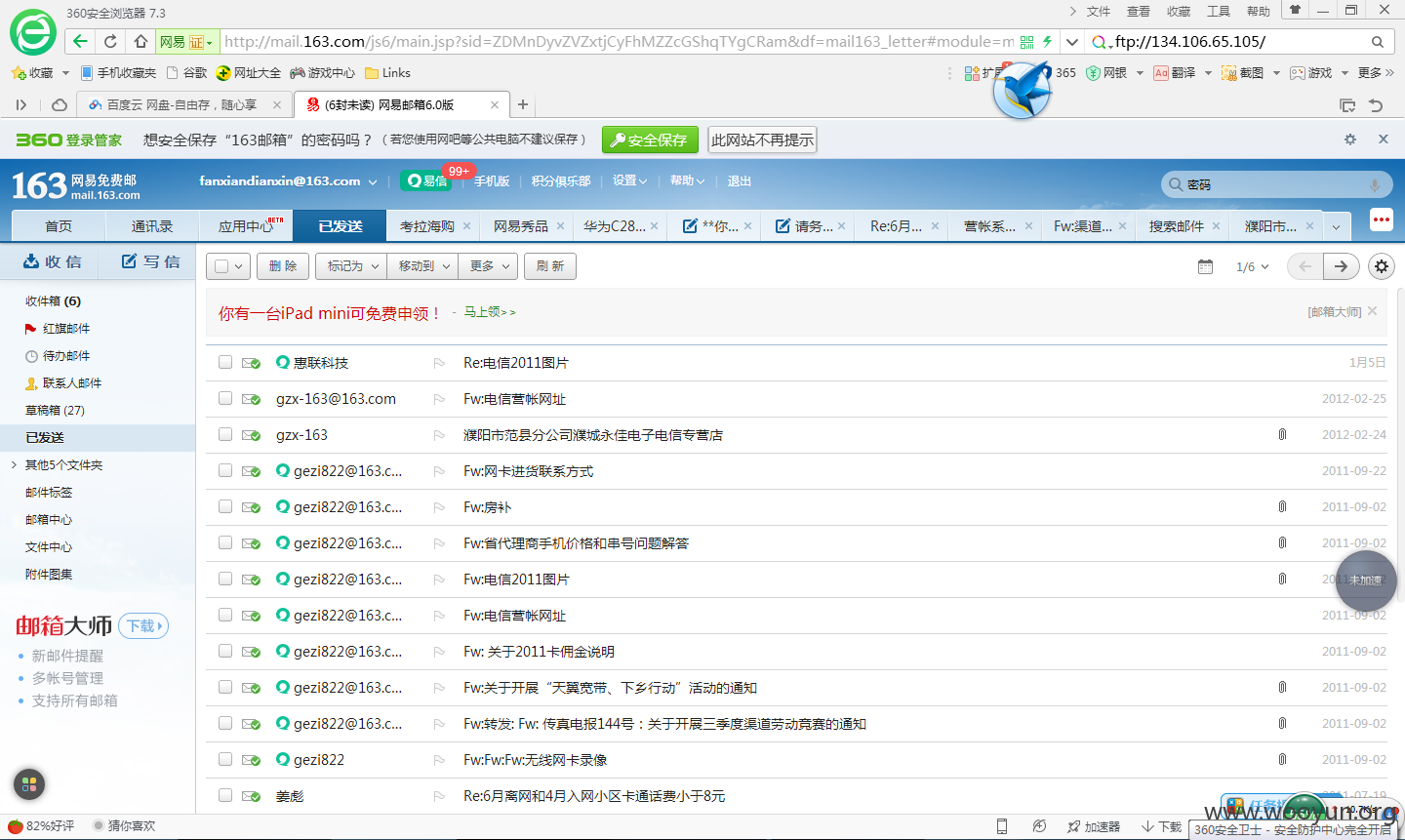Open browser home page icon
Screen dimensions: 1405x840
(140, 41)
